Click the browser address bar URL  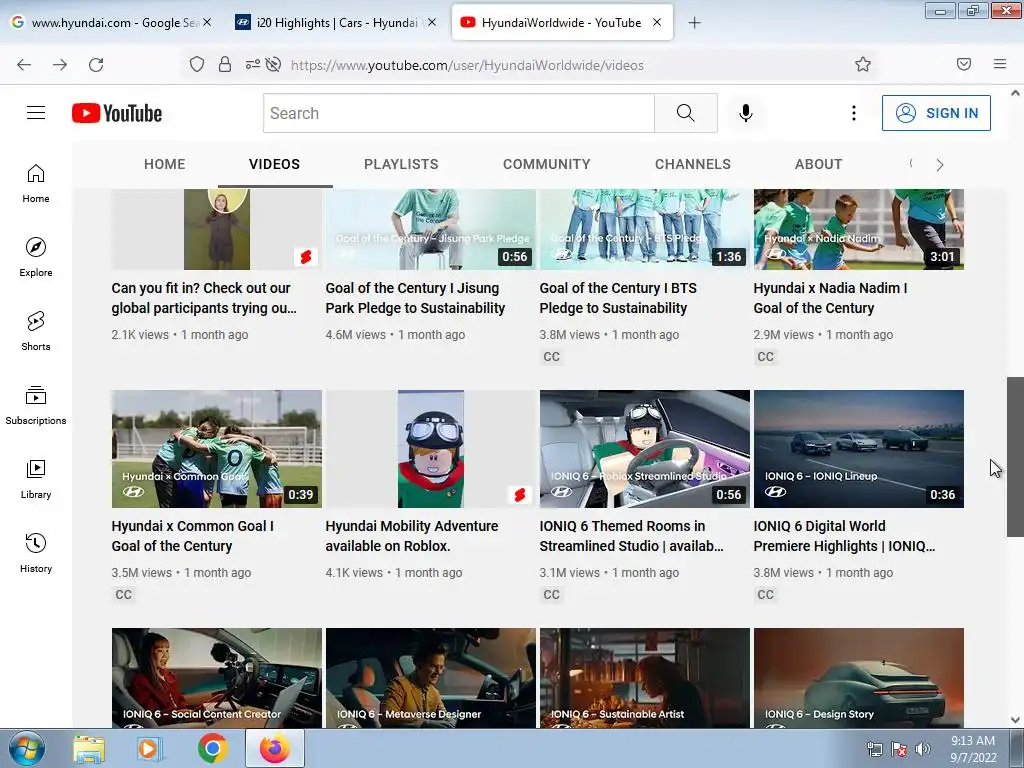click(x=467, y=65)
